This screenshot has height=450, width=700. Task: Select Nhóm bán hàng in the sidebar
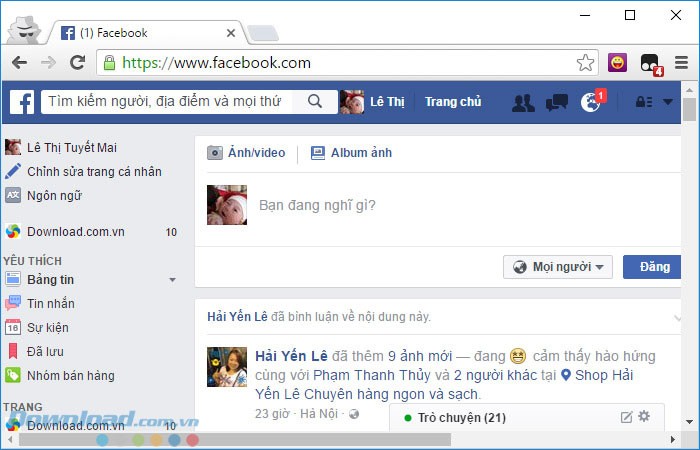coord(71,375)
